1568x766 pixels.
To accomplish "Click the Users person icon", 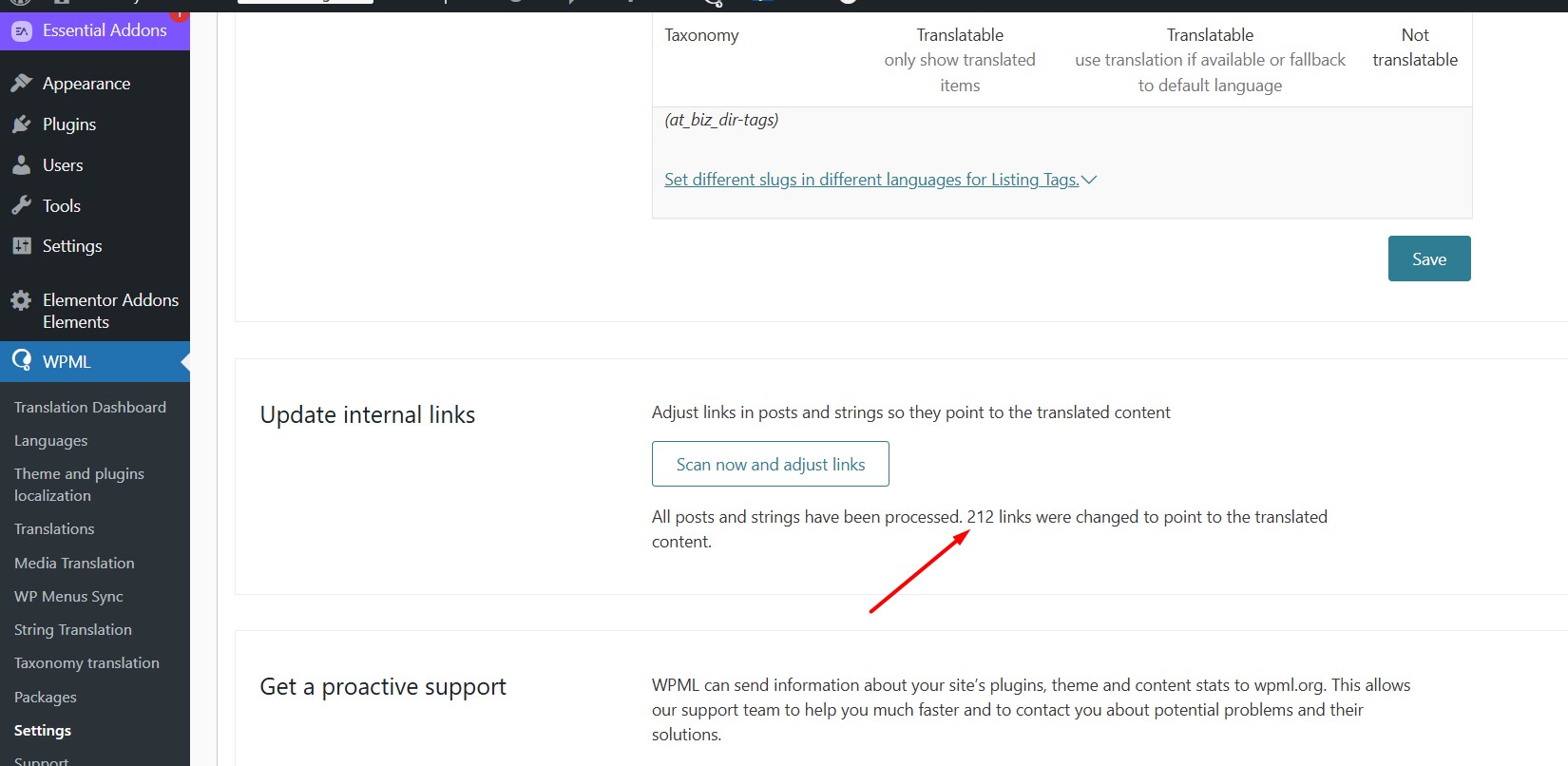I will click(21, 165).
